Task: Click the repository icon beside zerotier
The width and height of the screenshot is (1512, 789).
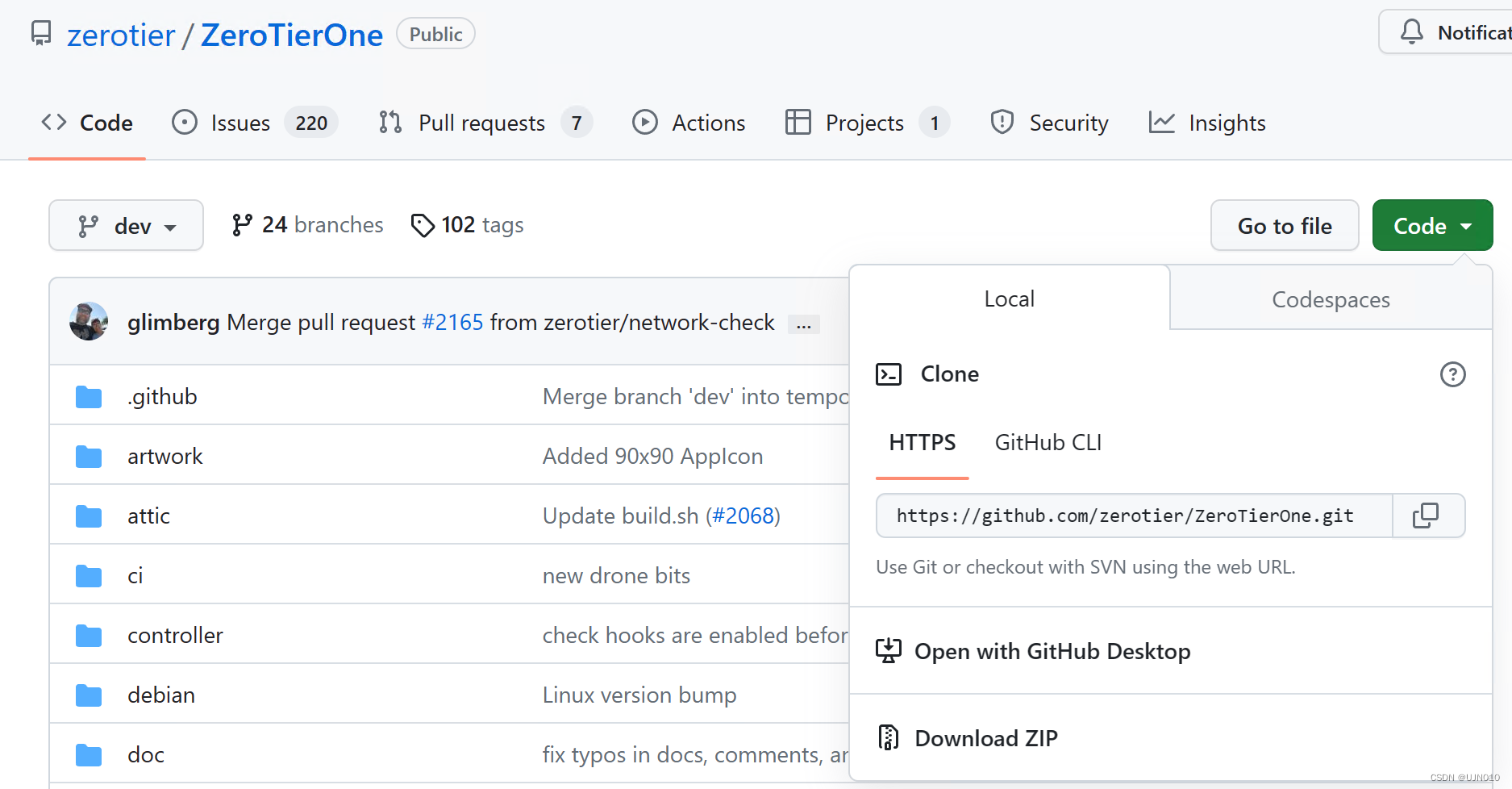Action: (x=41, y=34)
